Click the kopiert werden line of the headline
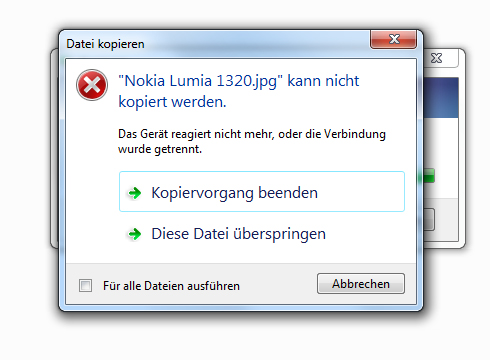 coord(172,102)
